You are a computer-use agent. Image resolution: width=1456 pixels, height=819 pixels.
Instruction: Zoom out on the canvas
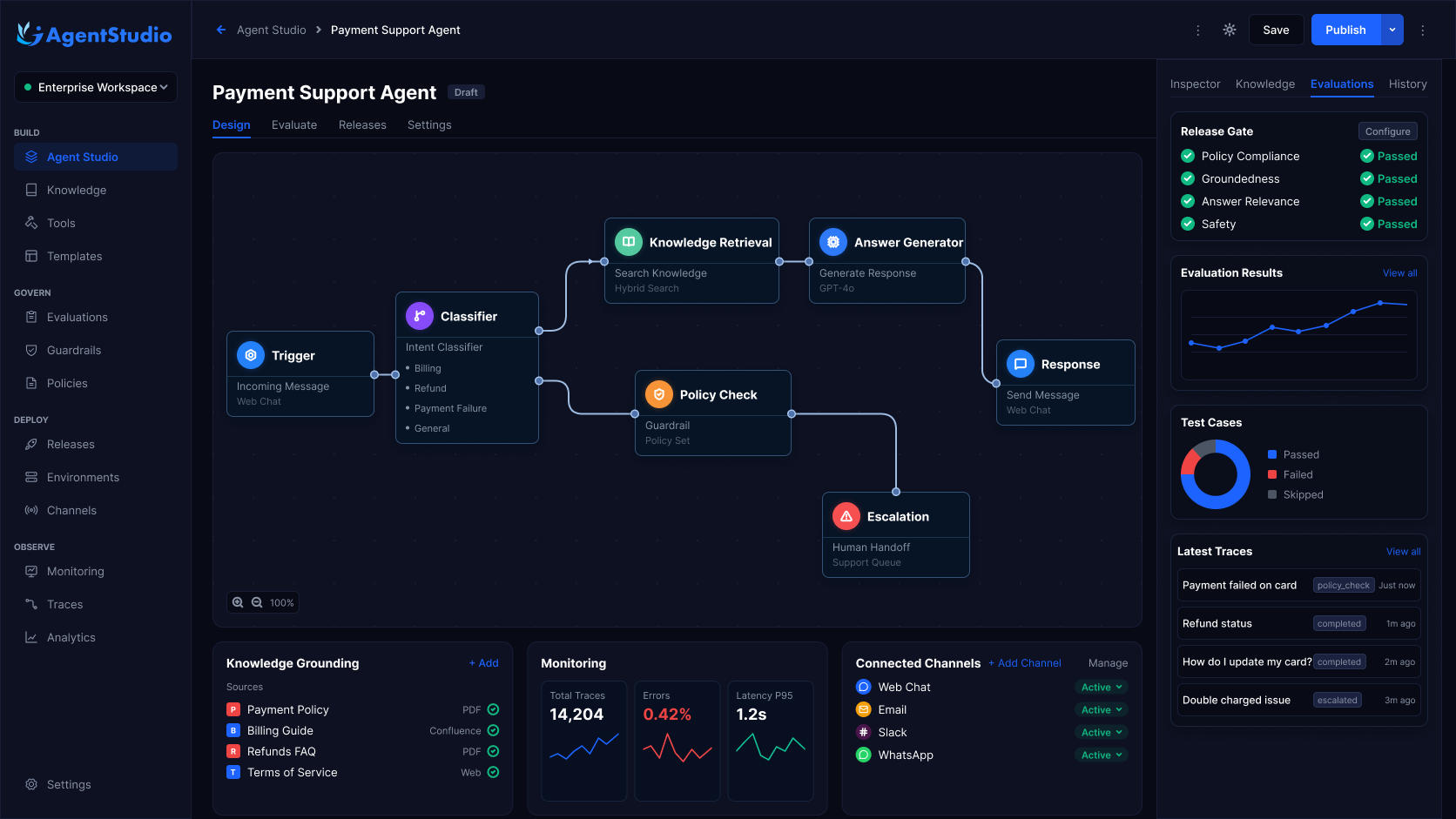[257, 602]
